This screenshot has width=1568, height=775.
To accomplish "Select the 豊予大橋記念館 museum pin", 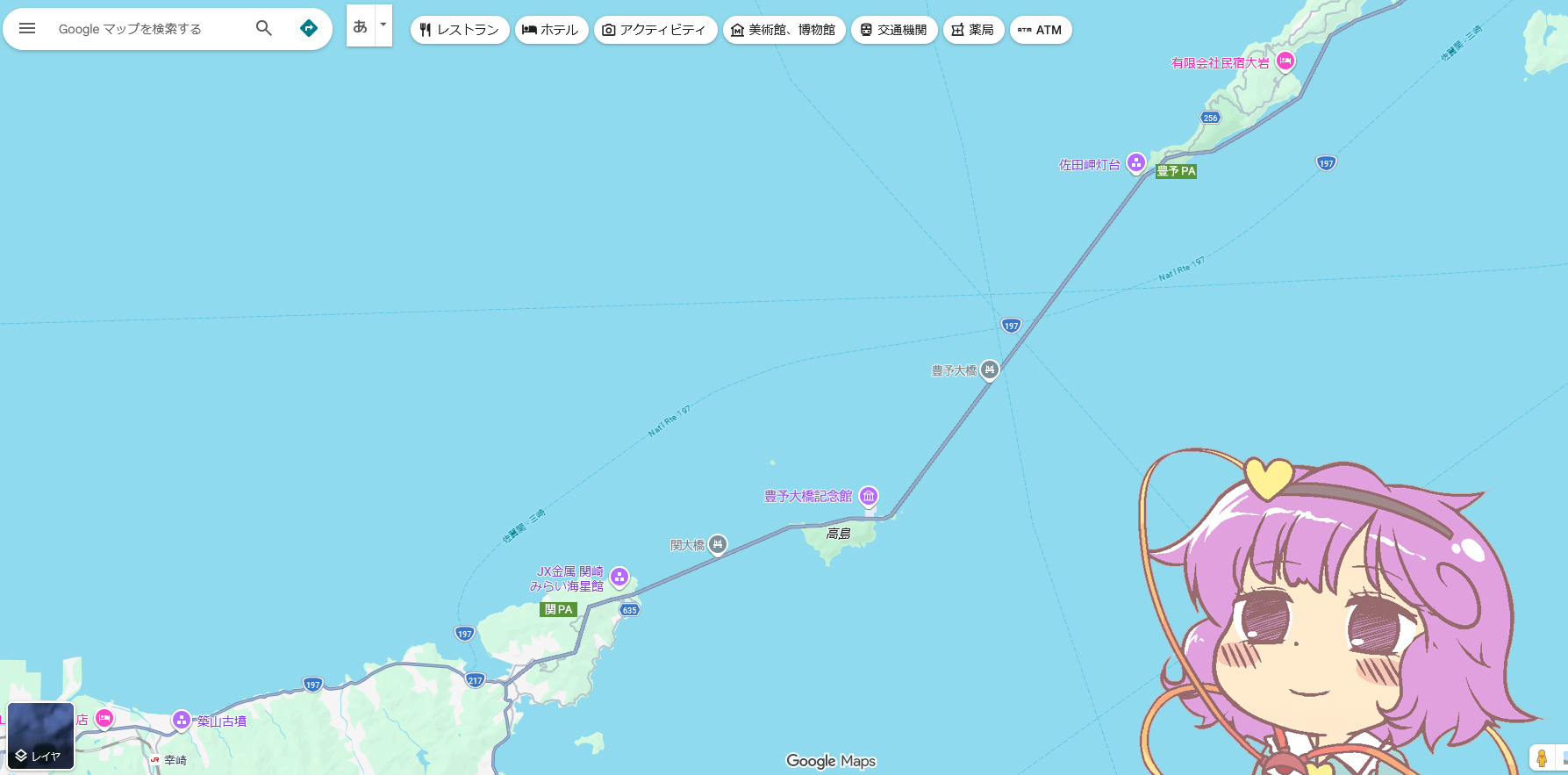I will (869, 496).
